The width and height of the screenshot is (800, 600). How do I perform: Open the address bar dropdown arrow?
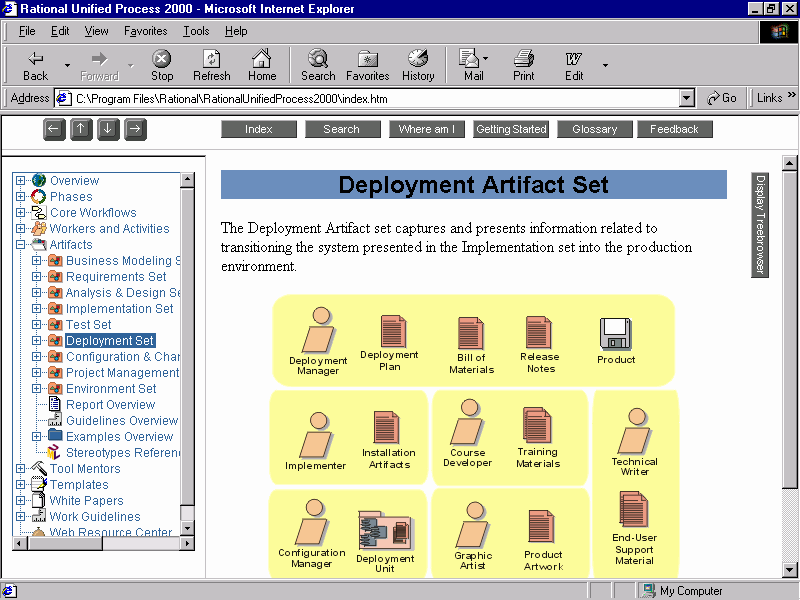click(x=687, y=98)
